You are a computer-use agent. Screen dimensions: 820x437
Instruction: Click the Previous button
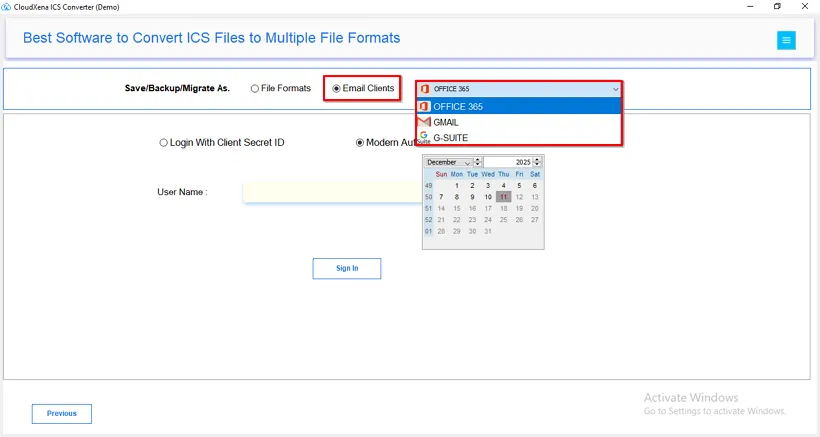(x=62, y=413)
